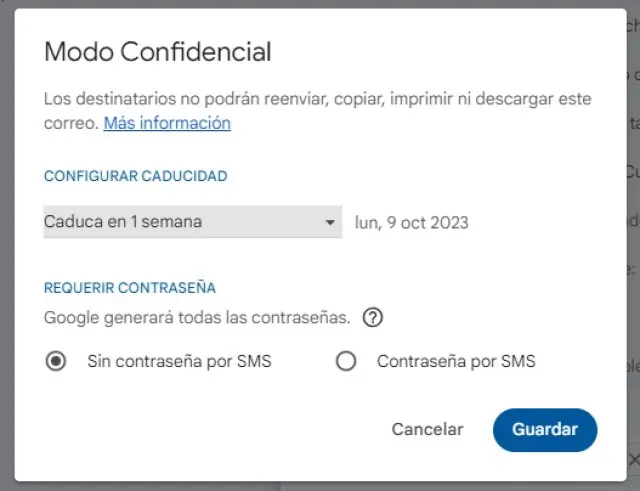The width and height of the screenshot is (640, 491).
Task: Click the dimmed background left of the dialog
Action: [x=6, y=250]
